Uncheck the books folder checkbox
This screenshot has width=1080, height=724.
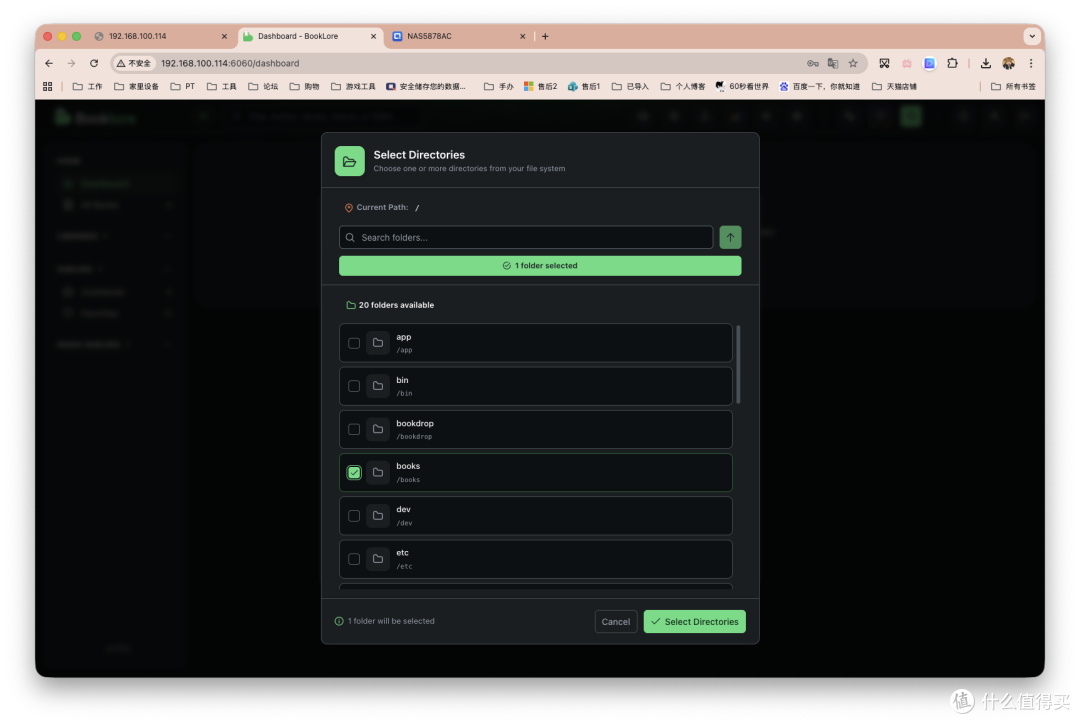tap(354, 473)
